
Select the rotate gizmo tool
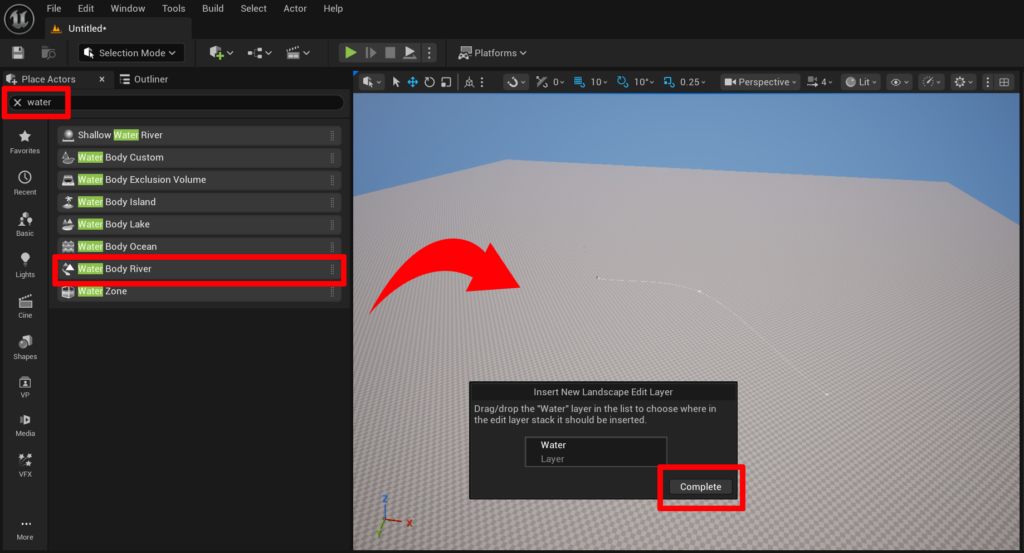(428, 82)
